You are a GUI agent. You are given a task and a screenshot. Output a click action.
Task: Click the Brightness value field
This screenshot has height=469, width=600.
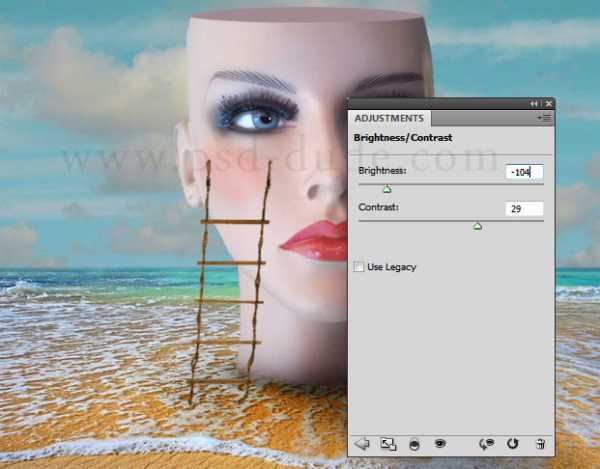point(524,172)
